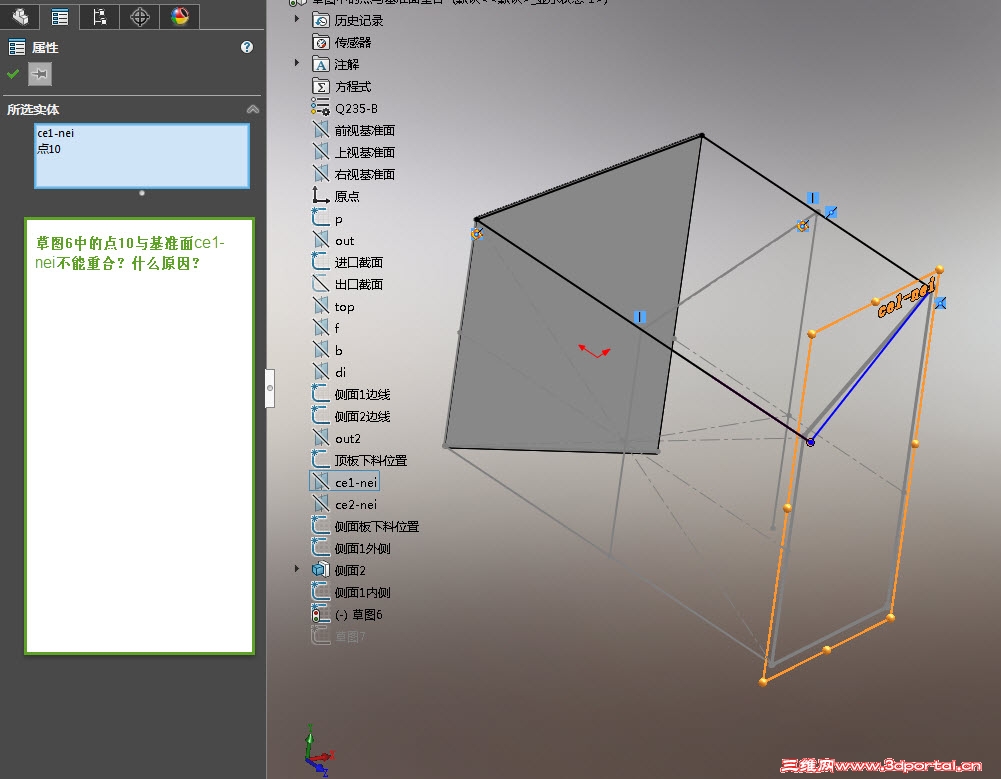This screenshot has width=1001, height=779.
Task: Click the panel splitter handle
Action: pos(270,388)
